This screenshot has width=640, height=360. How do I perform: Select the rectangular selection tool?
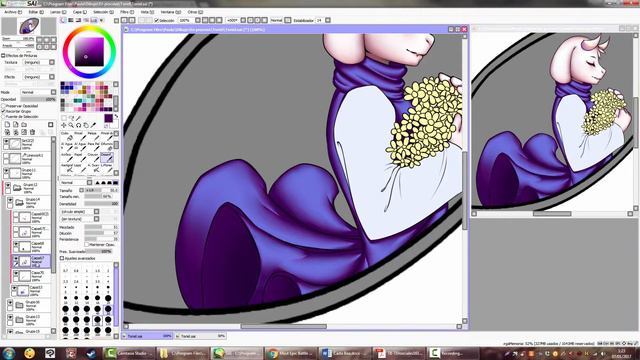(64, 118)
